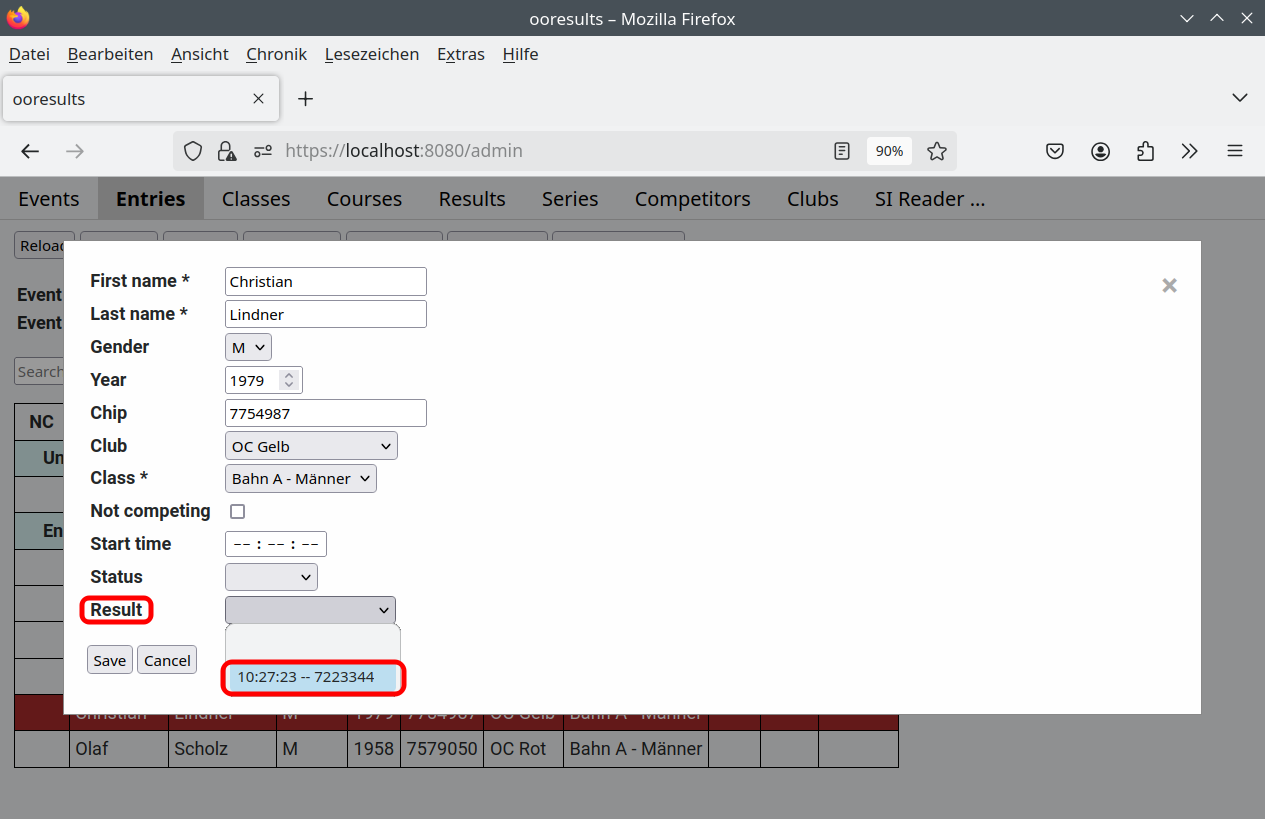Switch to the Competitors tab

pyautogui.click(x=692, y=199)
